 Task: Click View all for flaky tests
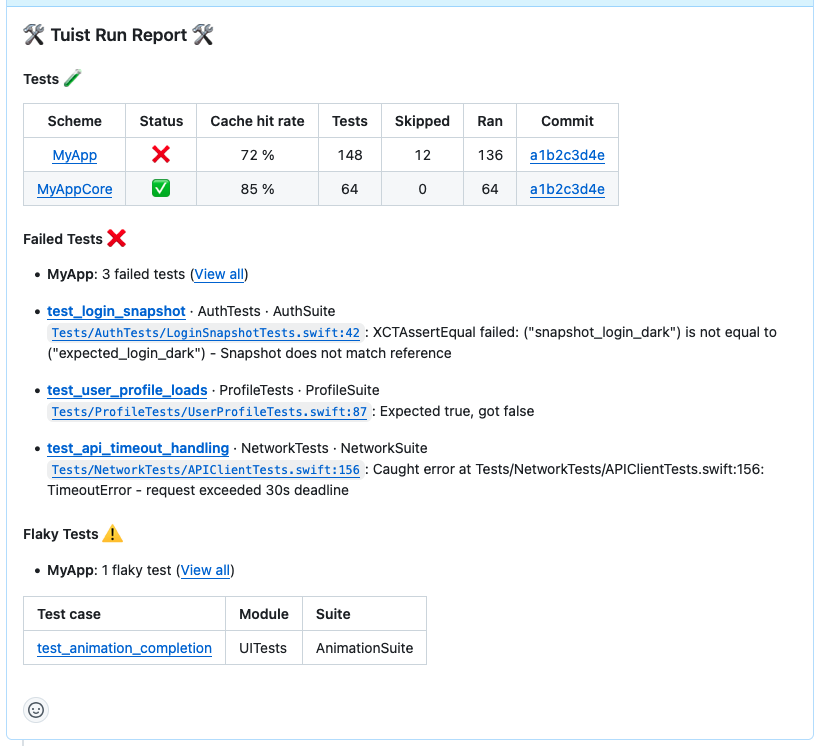coord(206,570)
